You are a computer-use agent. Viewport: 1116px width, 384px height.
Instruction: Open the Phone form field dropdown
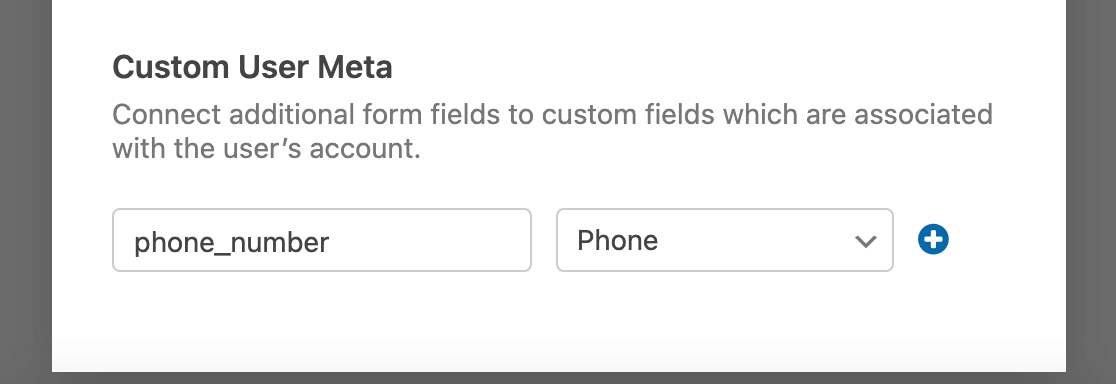pyautogui.click(x=725, y=240)
